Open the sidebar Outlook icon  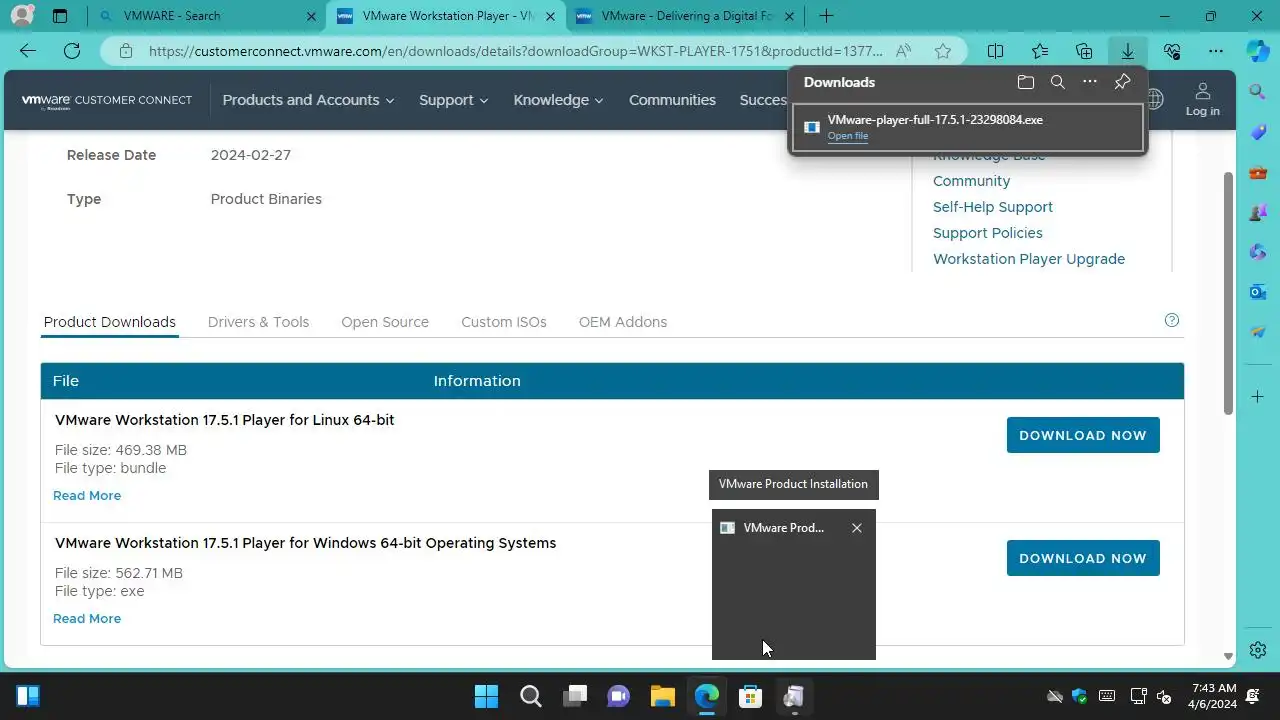click(x=1258, y=291)
